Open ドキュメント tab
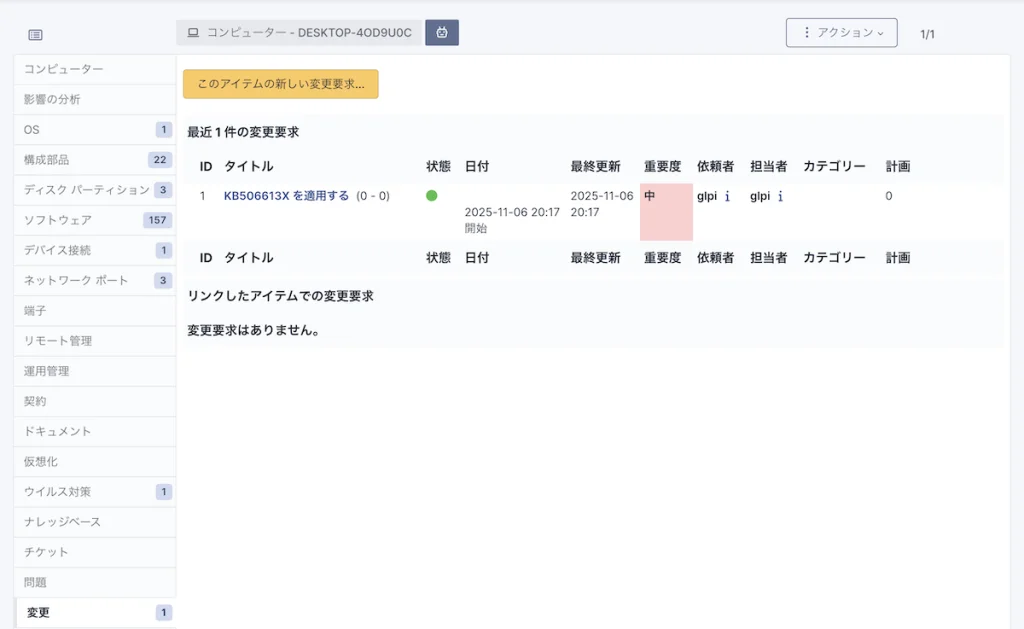Screen dimensions: 1024x629 95,431
